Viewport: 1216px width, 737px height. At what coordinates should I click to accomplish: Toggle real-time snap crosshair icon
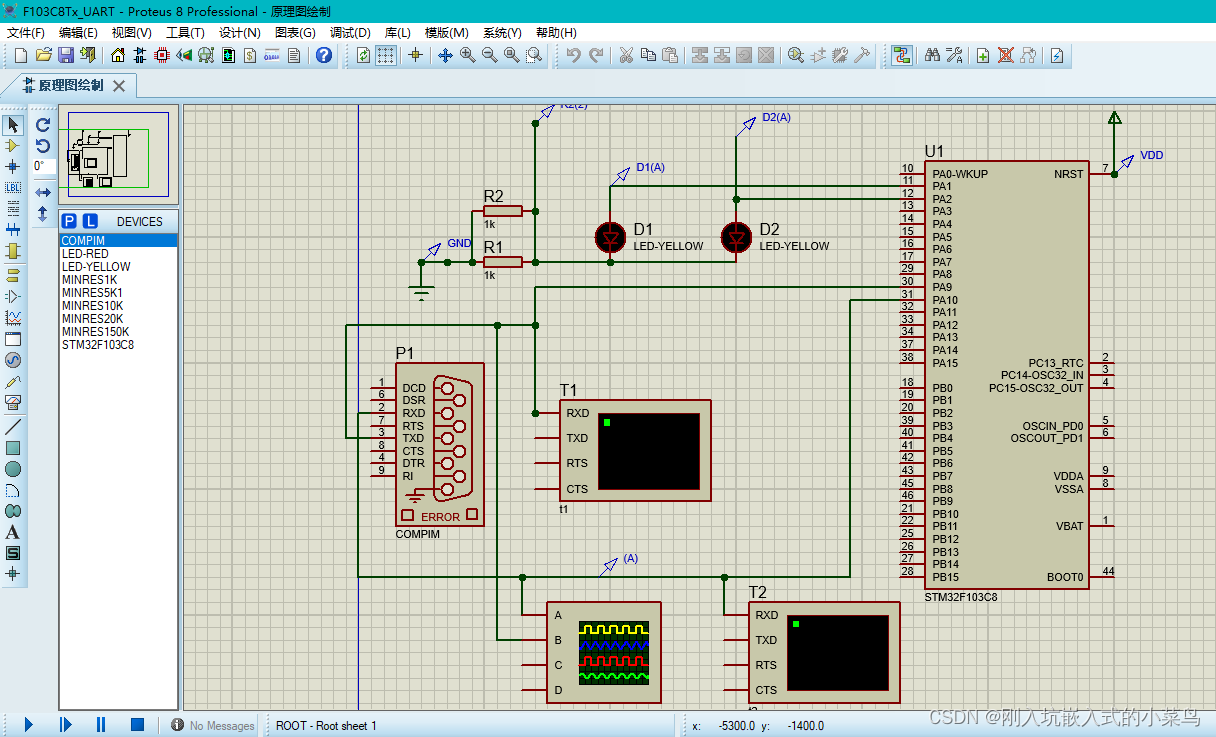click(x=415, y=55)
